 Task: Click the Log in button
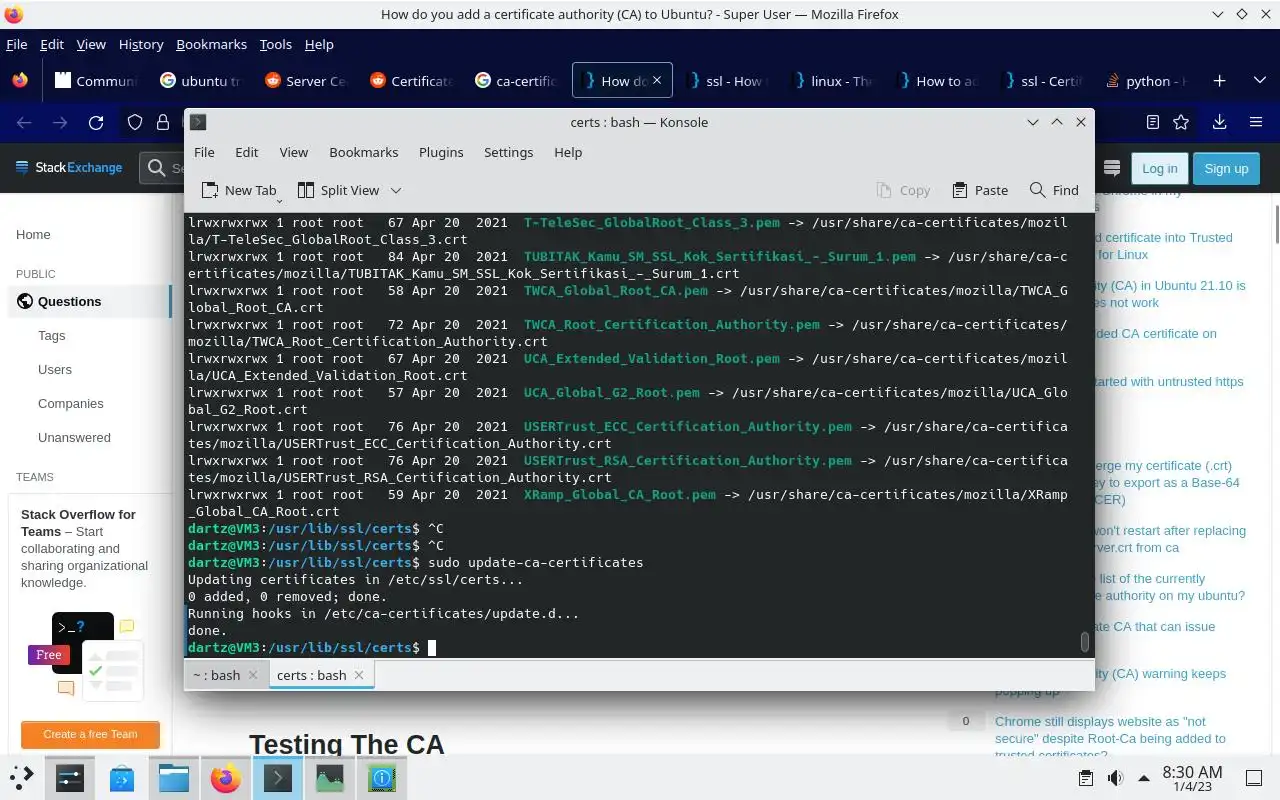1159,168
